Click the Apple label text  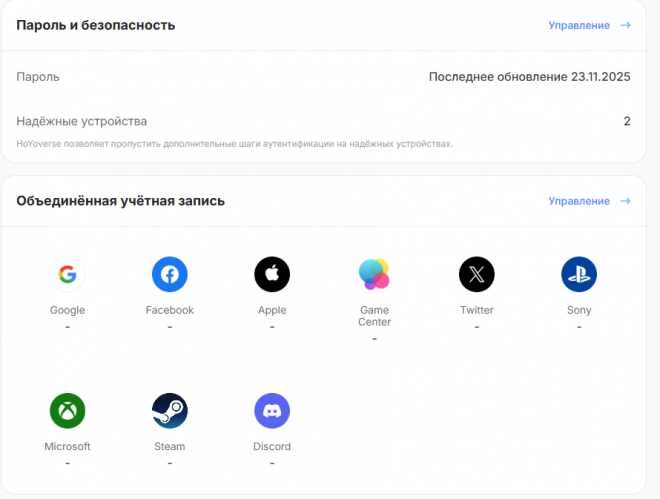[x=272, y=310]
